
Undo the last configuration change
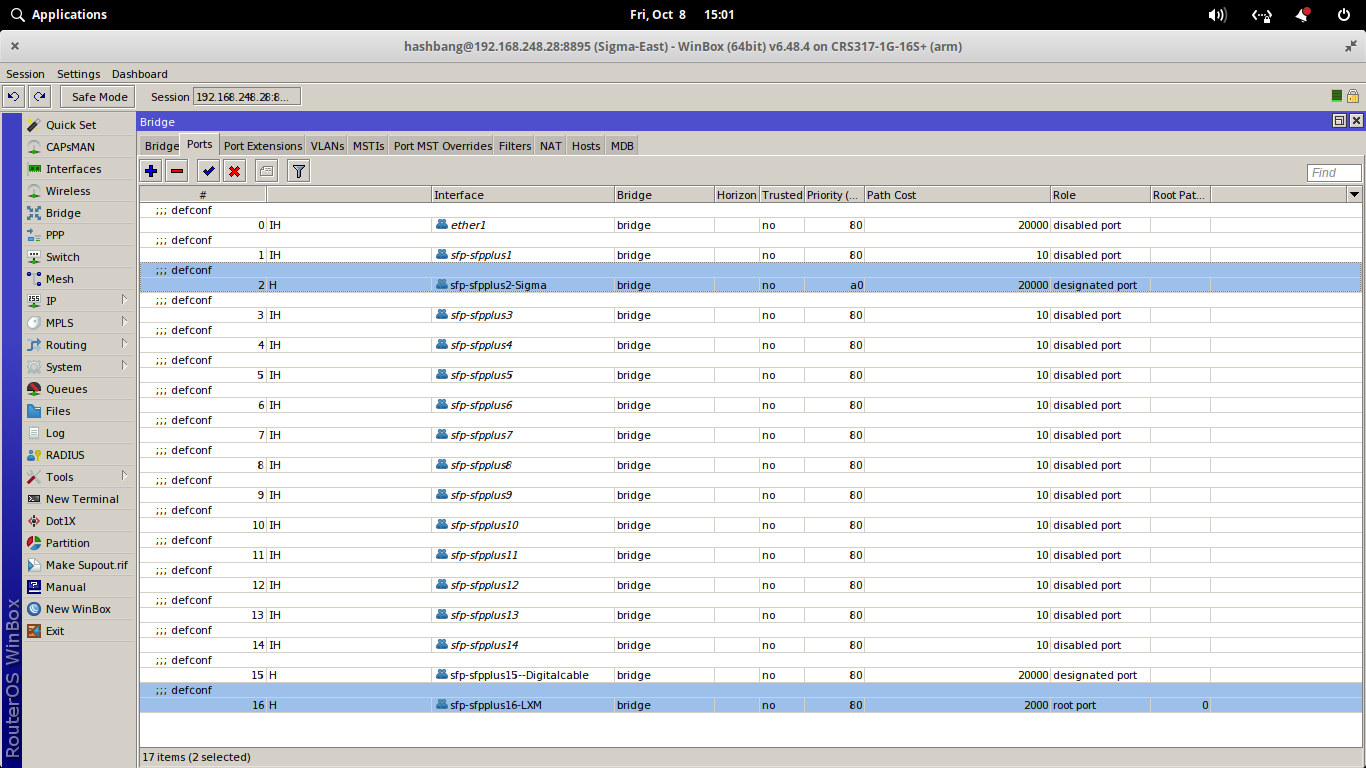[x=13, y=96]
